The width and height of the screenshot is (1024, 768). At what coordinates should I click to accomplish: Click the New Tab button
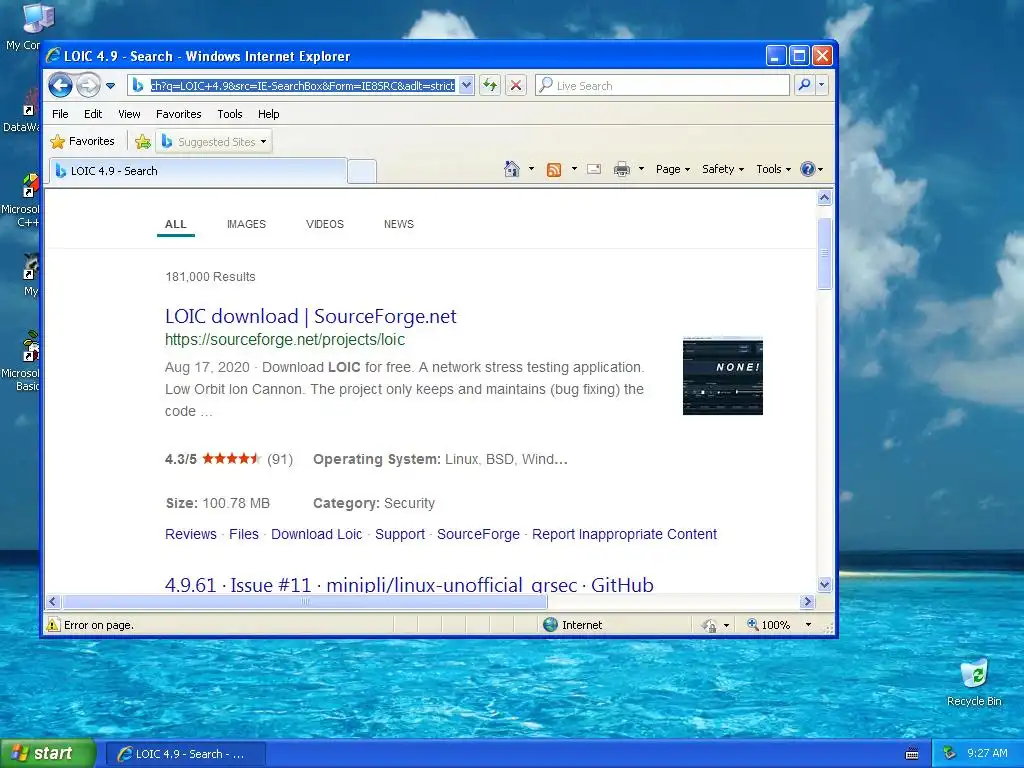click(361, 171)
